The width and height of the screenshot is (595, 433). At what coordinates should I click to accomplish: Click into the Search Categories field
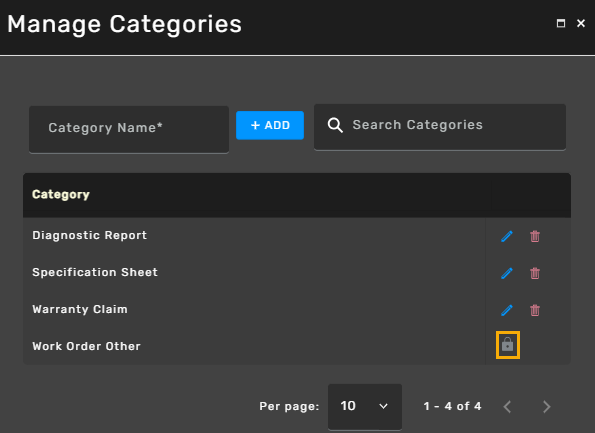click(x=440, y=127)
